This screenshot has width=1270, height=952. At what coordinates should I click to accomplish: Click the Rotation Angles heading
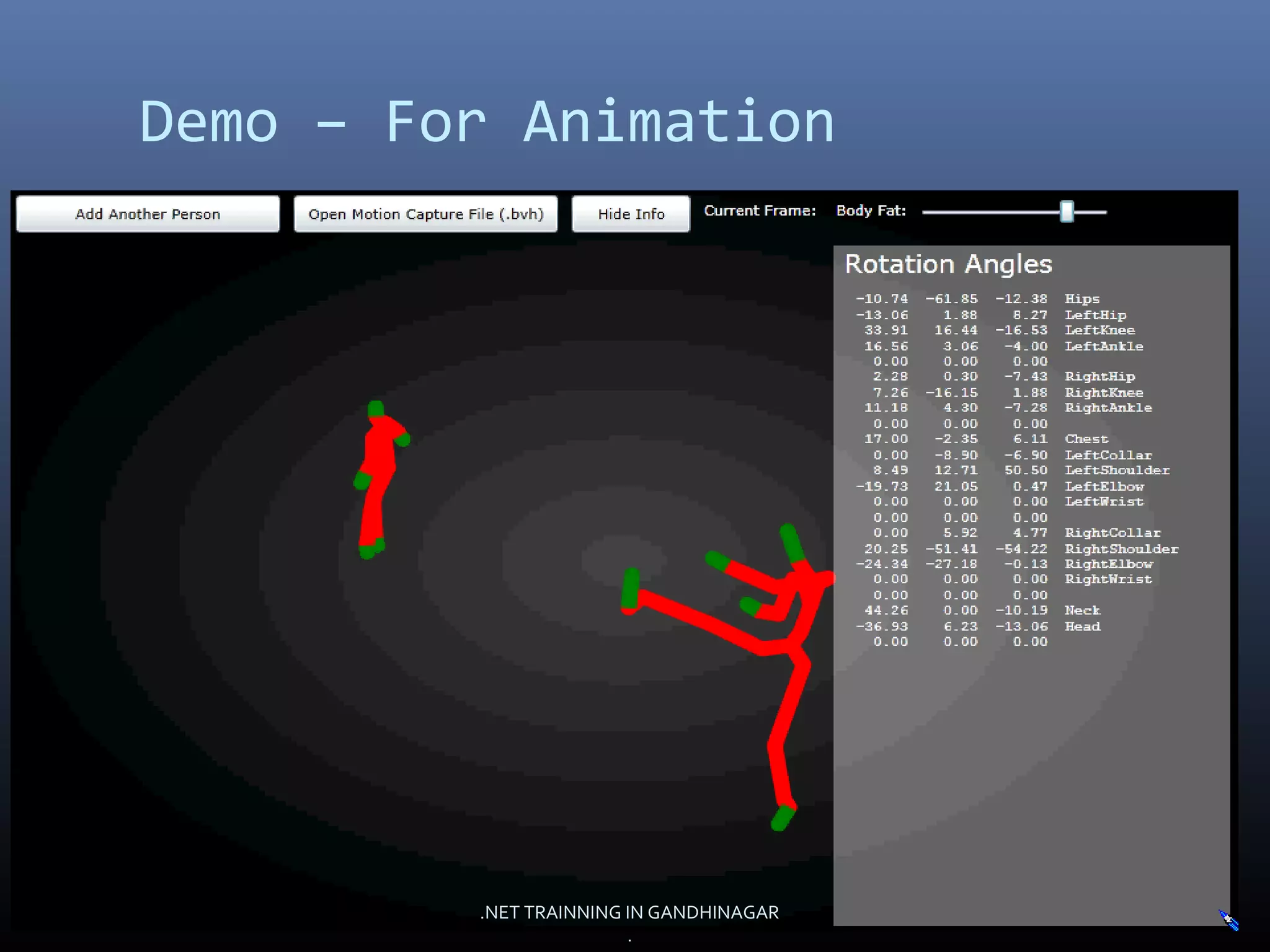pos(949,264)
